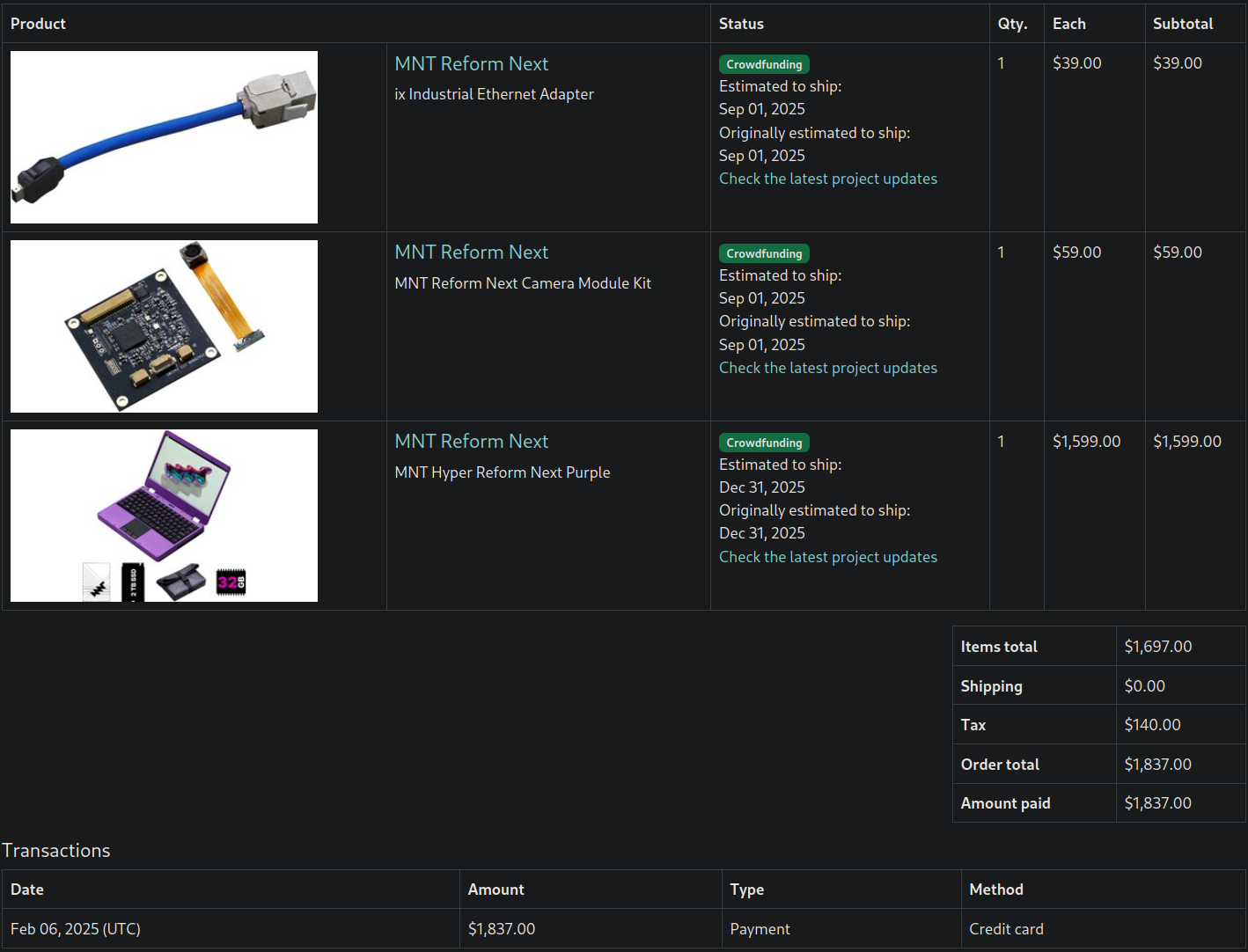This screenshot has height=952, width=1248.
Task: Check latest project updates for Ethernet Adapter
Action: [x=827, y=179]
